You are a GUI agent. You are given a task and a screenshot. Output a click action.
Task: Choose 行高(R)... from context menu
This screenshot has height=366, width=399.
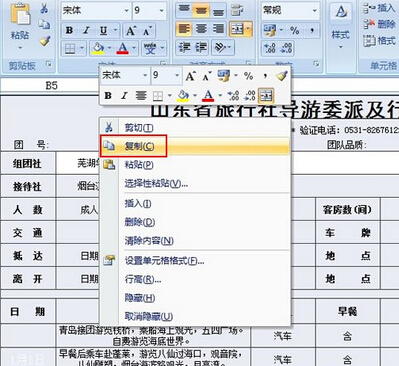click(195, 279)
